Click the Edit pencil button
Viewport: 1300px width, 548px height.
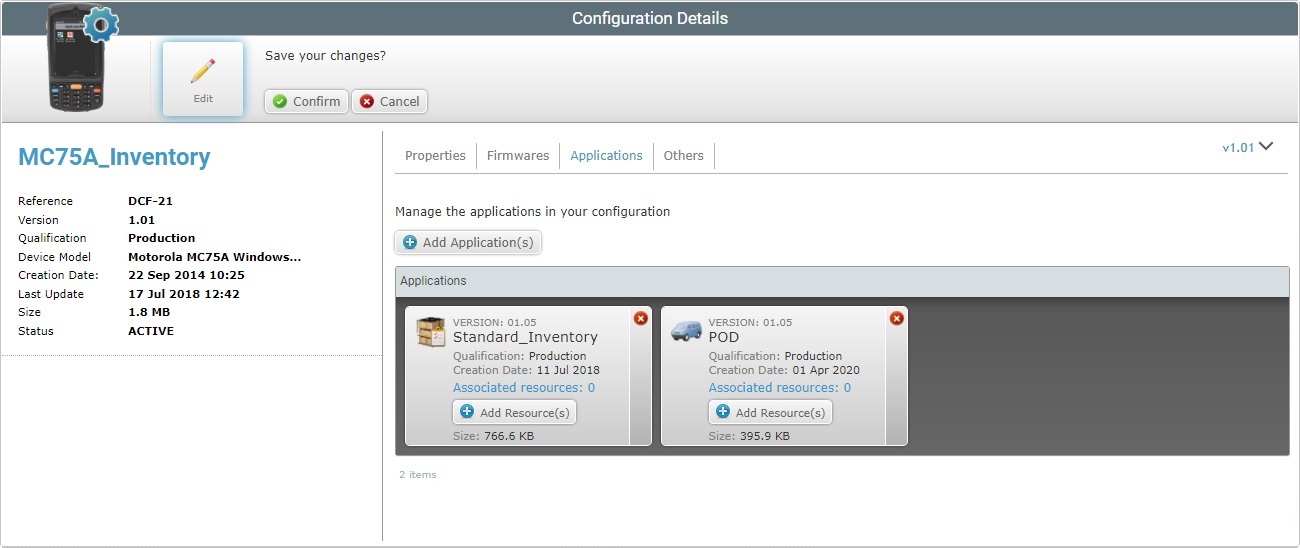[x=203, y=78]
